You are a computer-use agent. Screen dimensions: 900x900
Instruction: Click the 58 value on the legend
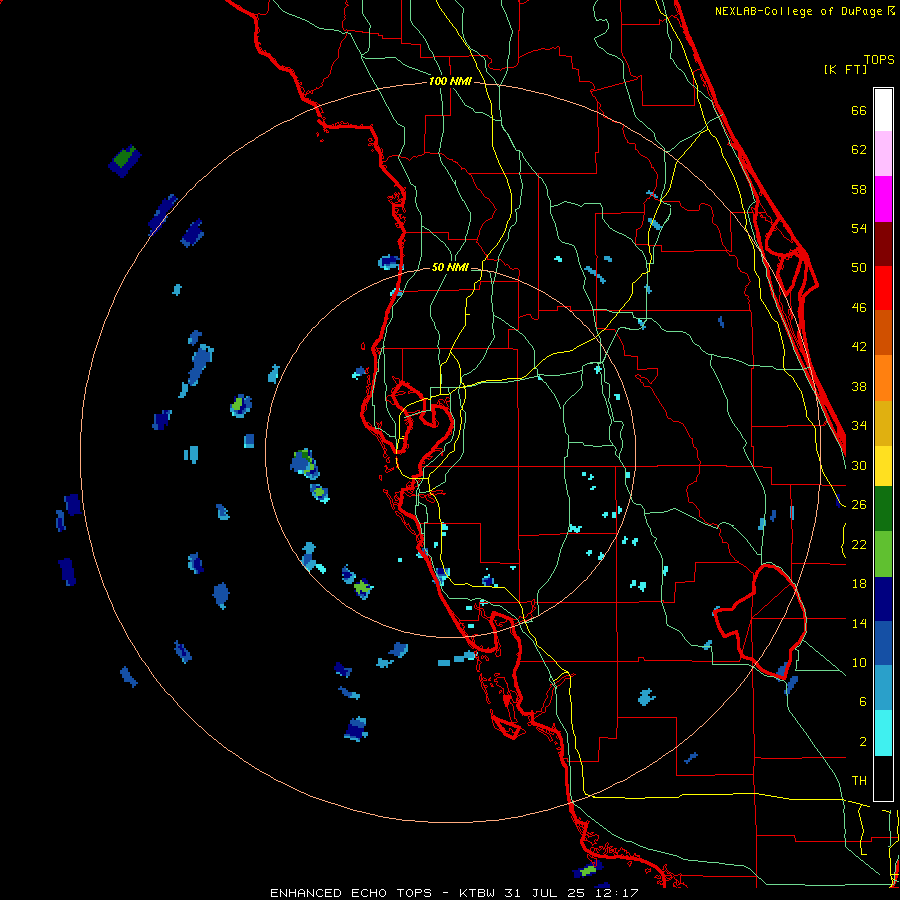click(859, 189)
